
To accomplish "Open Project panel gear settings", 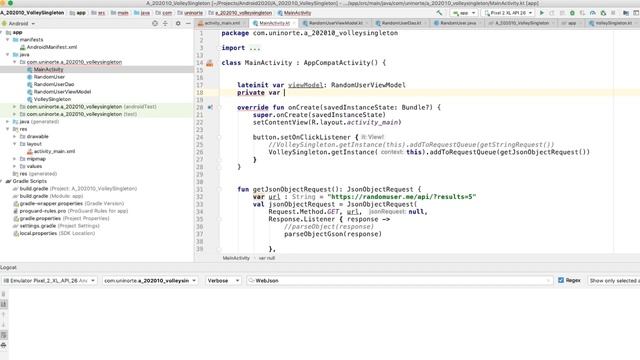I will [x=178, y=24].
